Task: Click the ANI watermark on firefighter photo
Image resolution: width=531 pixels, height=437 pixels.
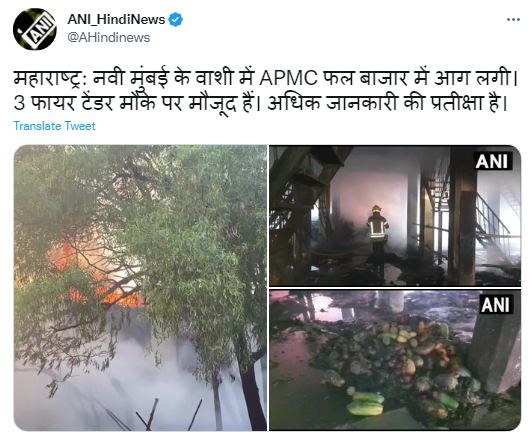Action: click(x=492, y=161)
